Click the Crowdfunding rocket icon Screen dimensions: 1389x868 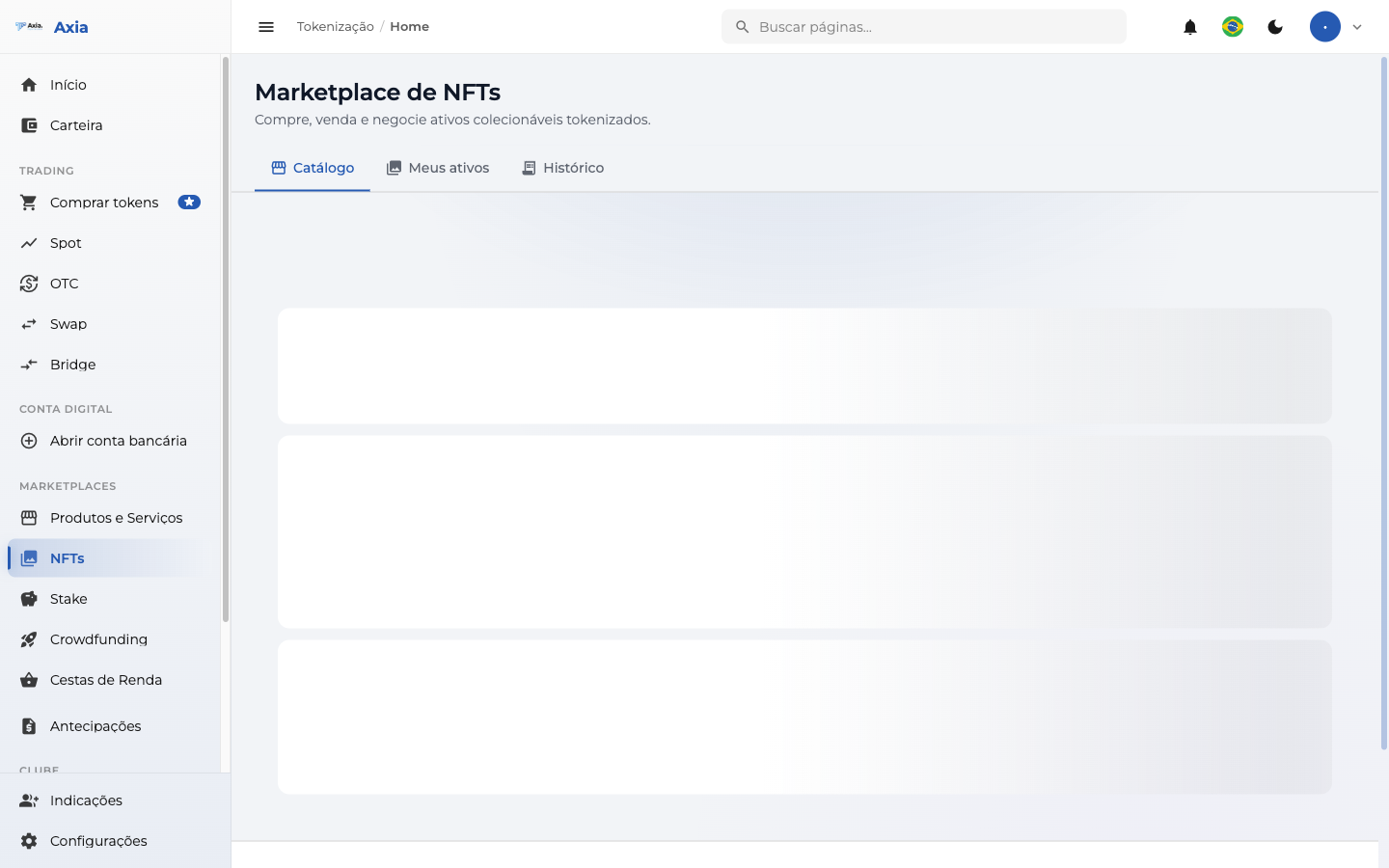coord(29,639)
